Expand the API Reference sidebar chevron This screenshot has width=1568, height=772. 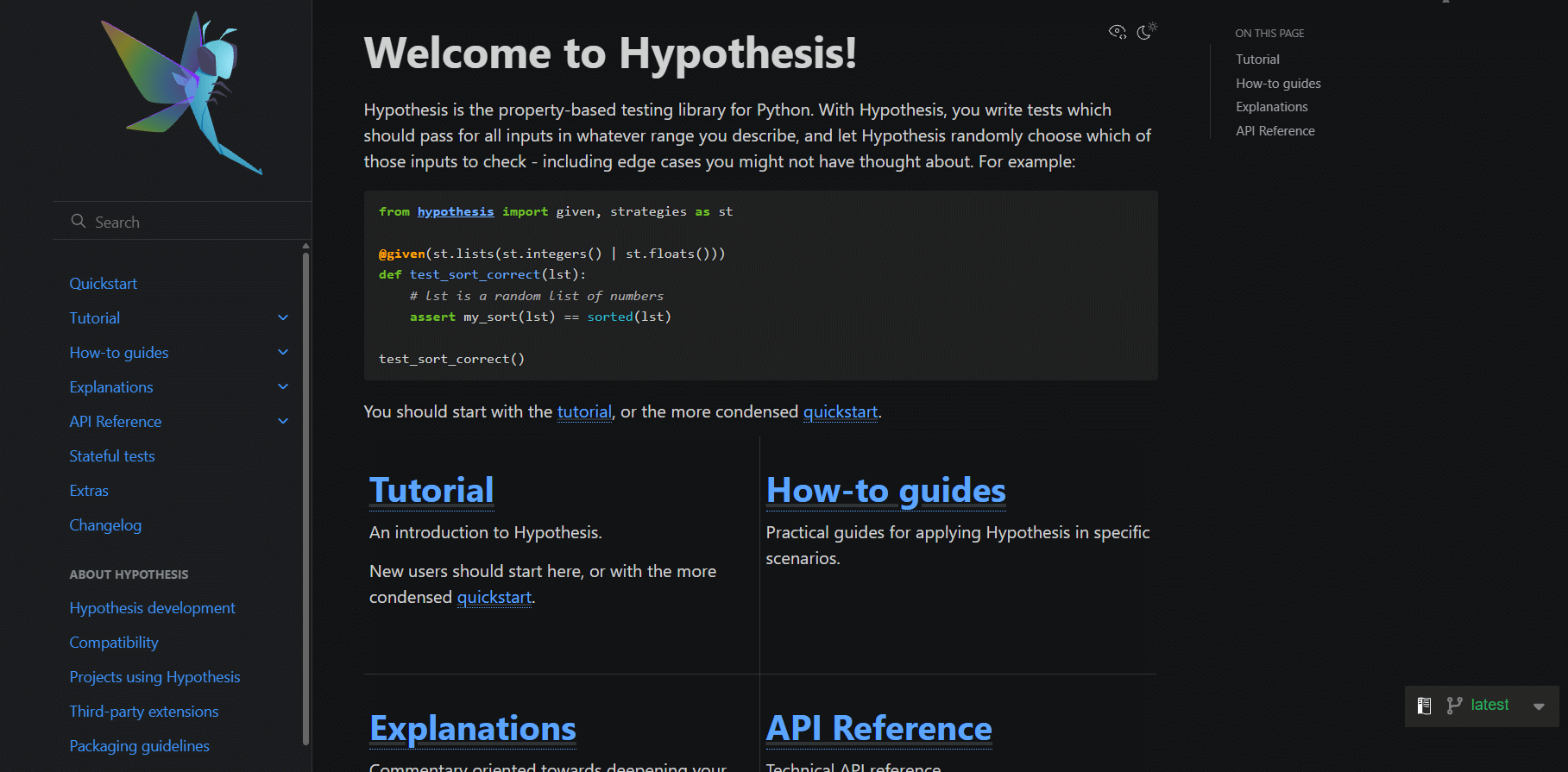click(283, 421)
